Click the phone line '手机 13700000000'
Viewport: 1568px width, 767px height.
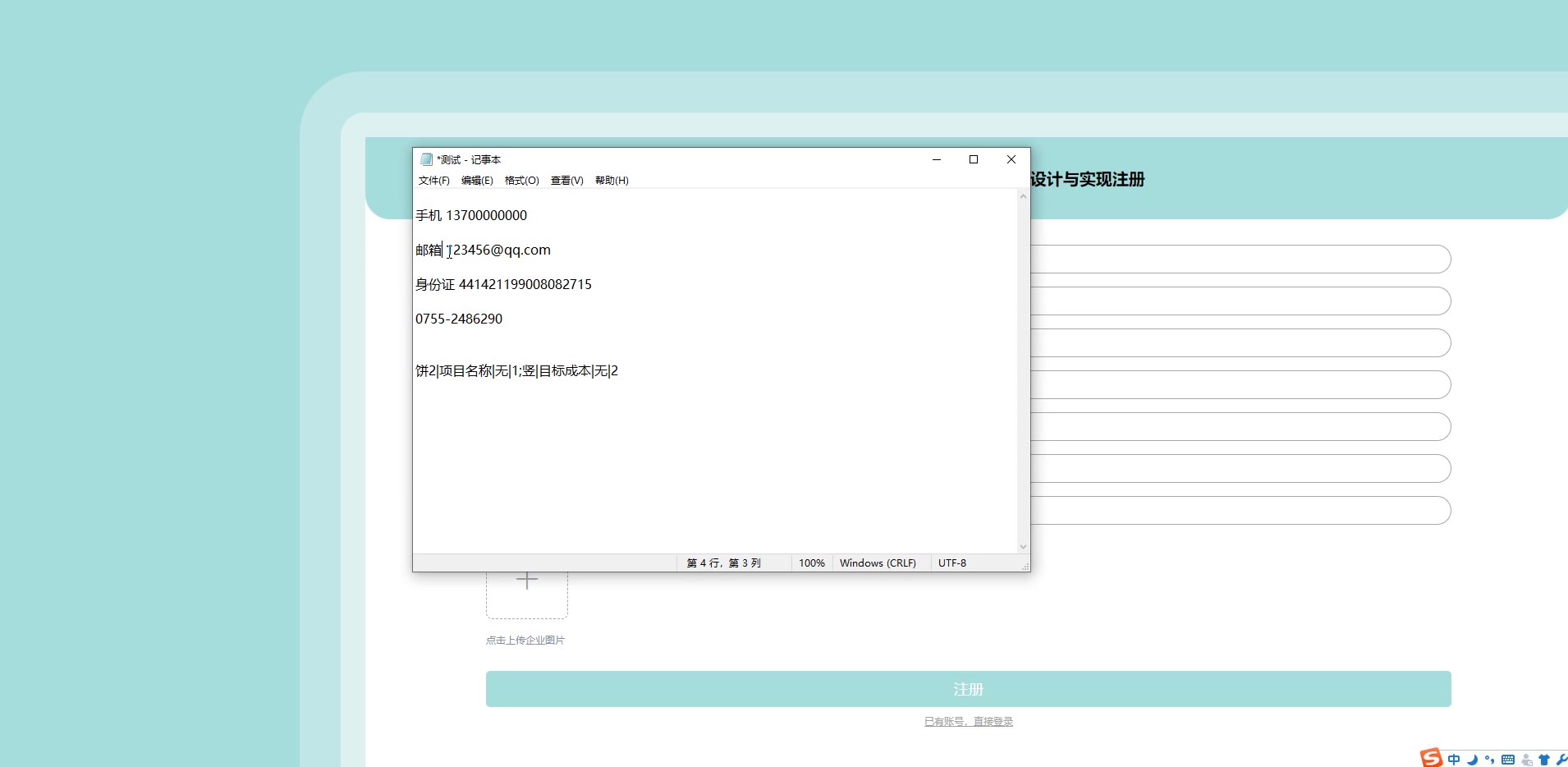click(471, 215)
